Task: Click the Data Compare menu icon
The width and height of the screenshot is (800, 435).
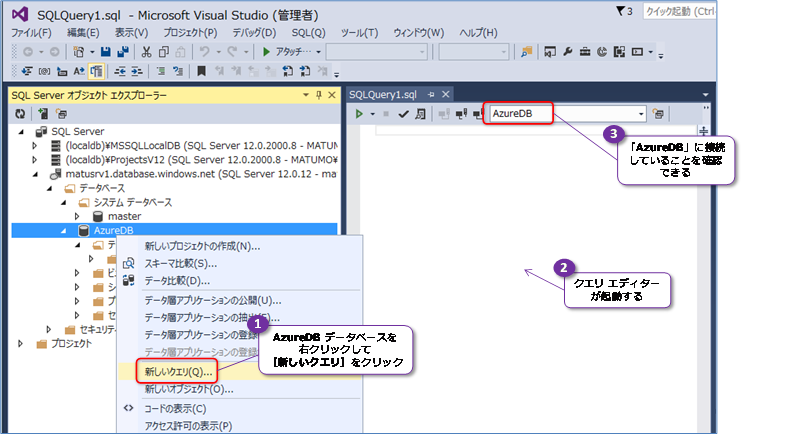Action: click(129, 280)
